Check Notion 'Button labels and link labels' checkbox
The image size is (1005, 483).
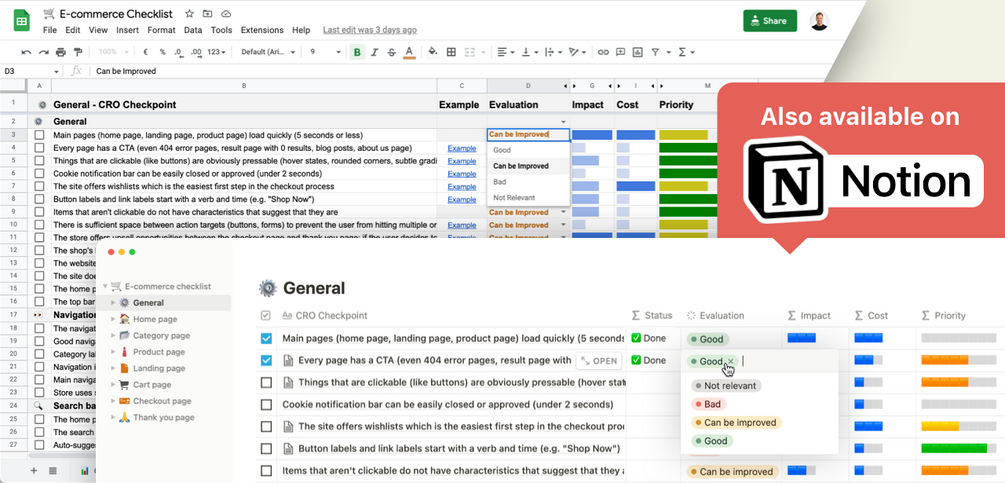pos(266,448)
